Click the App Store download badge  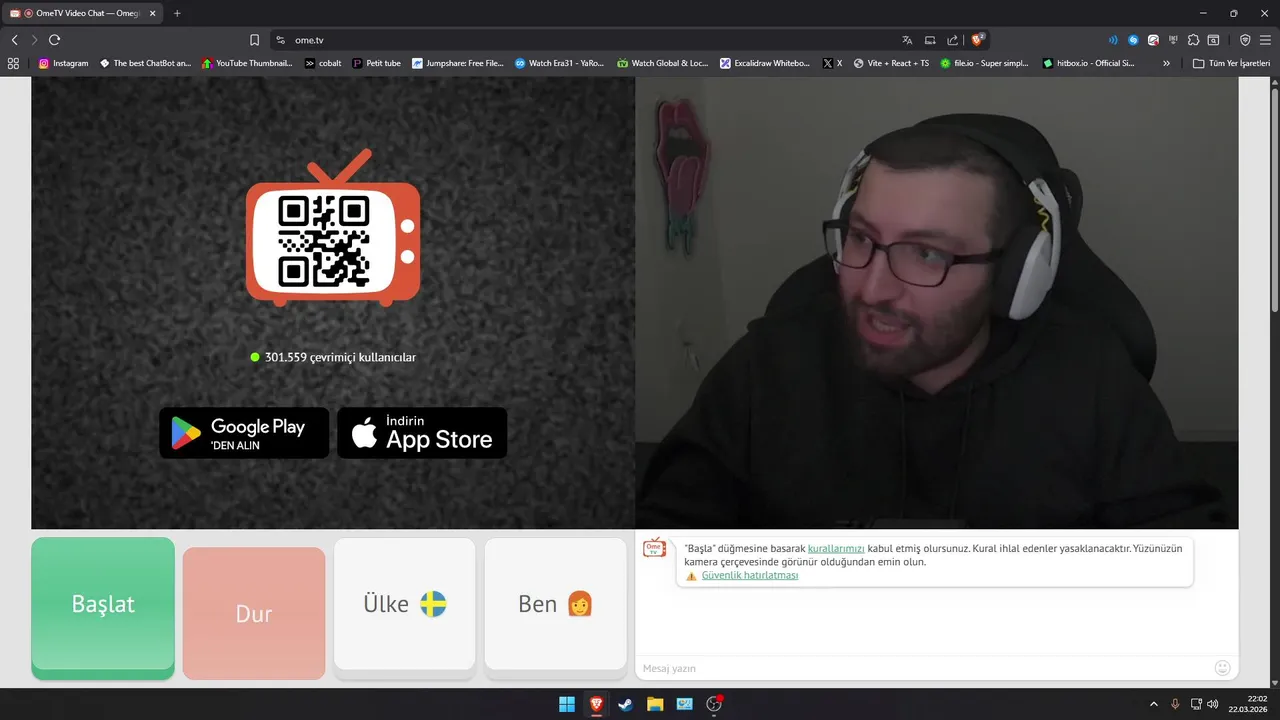point(422,433)
